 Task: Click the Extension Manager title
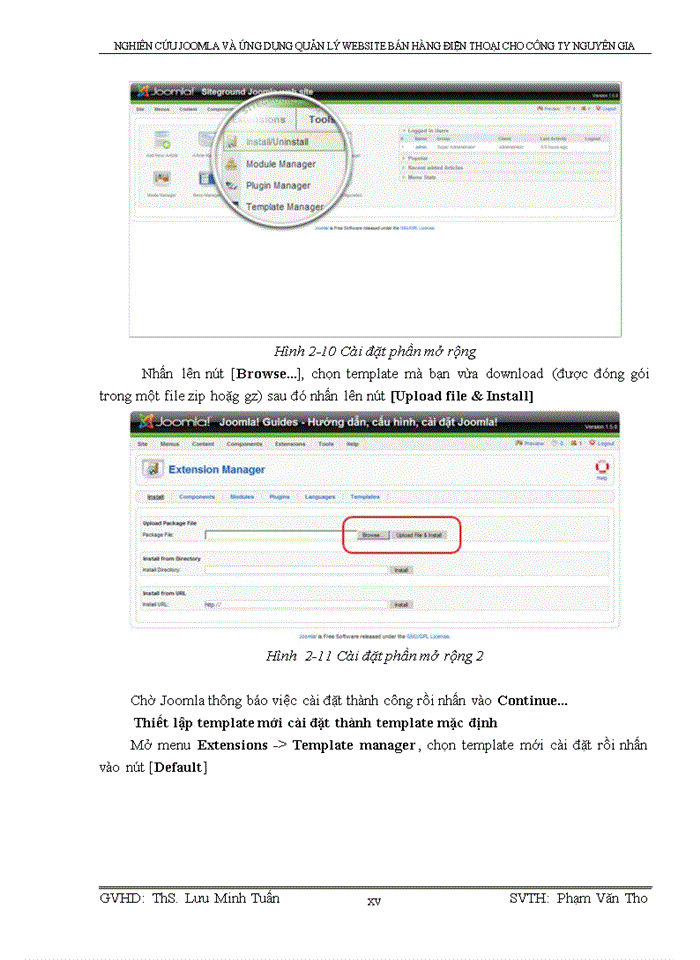[217, 470]
